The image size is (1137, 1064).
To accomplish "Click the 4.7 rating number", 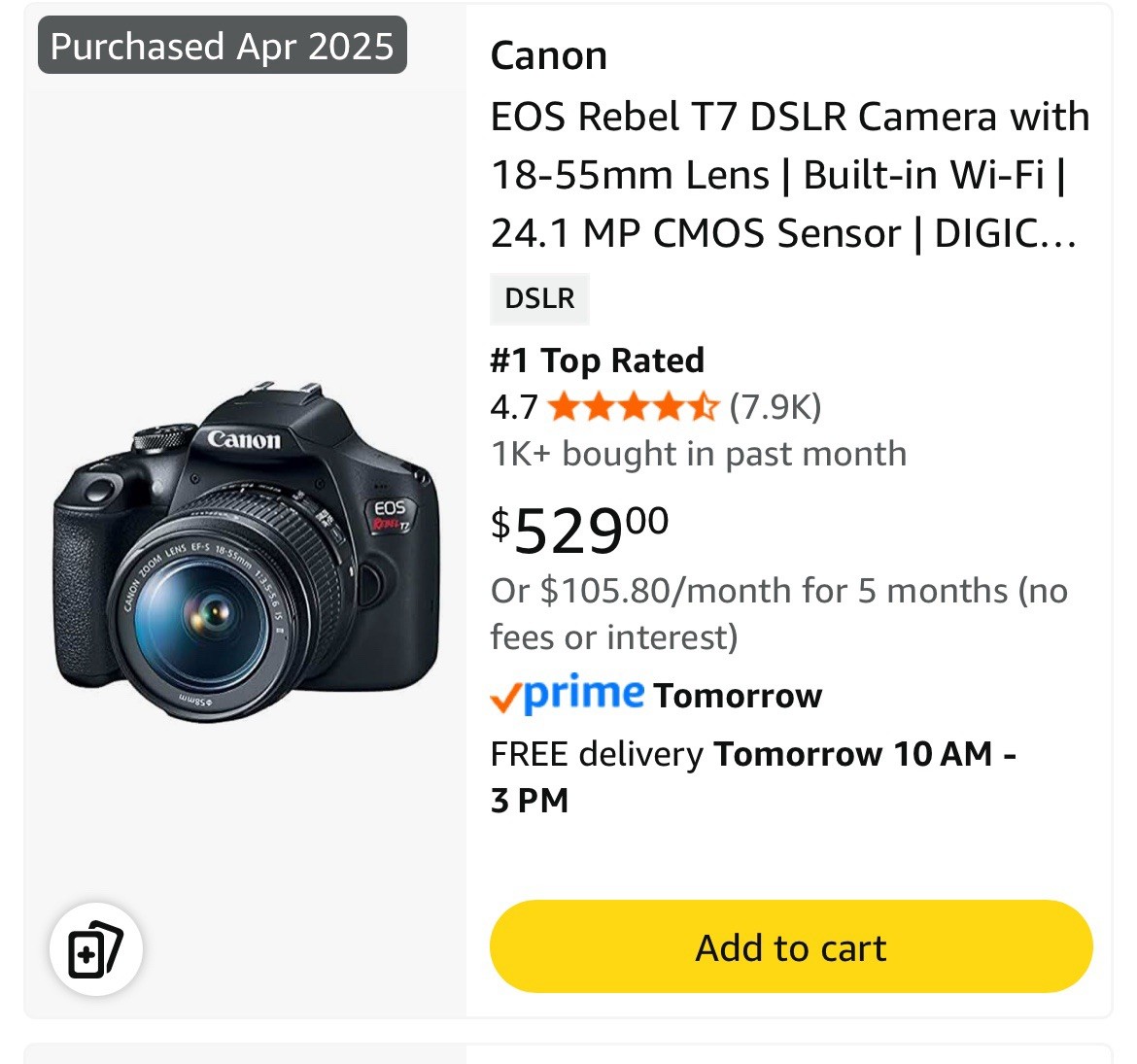I will (x=513, y=406).
